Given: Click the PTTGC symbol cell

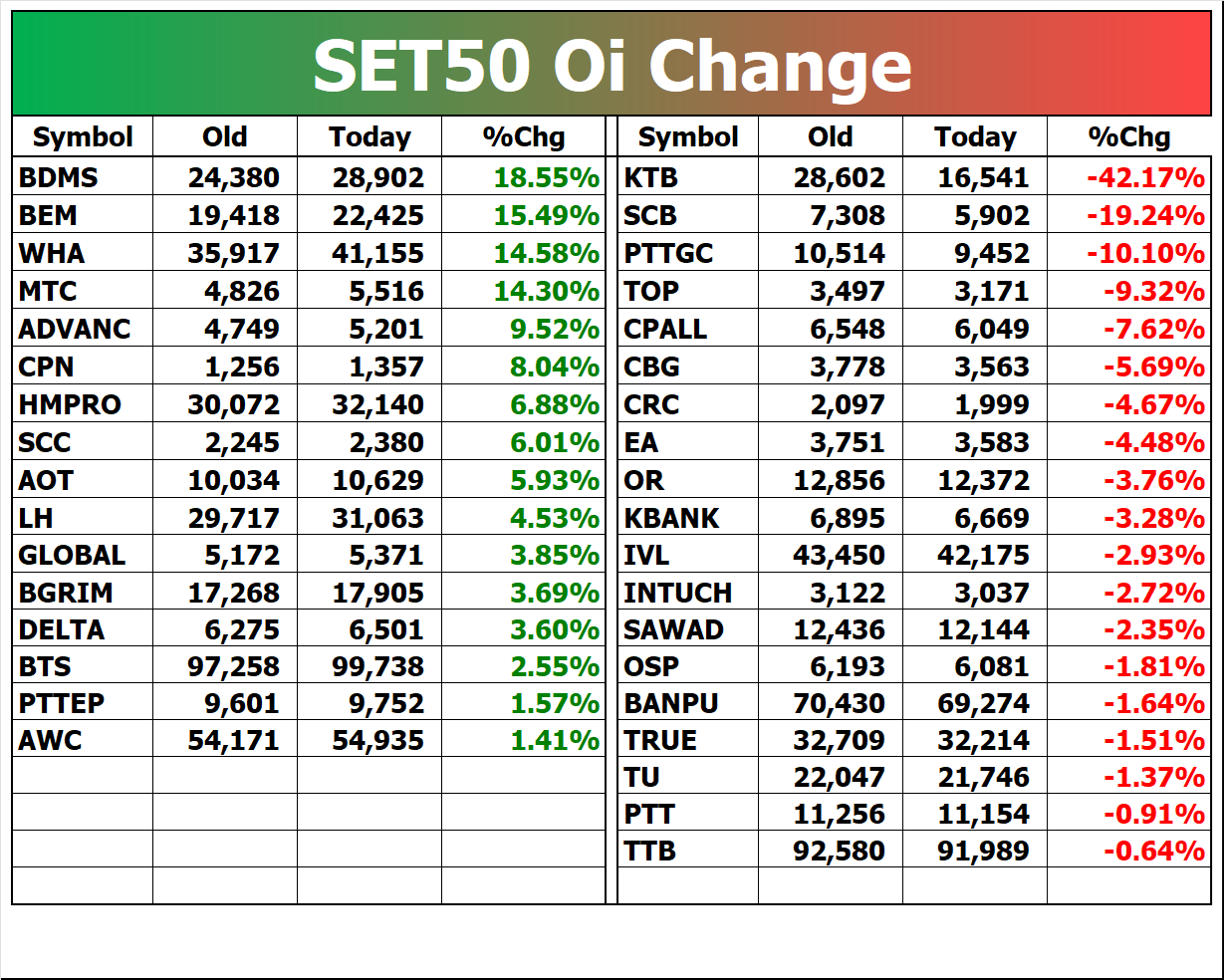Looking at the screenshot, I should tap(688, 253).
